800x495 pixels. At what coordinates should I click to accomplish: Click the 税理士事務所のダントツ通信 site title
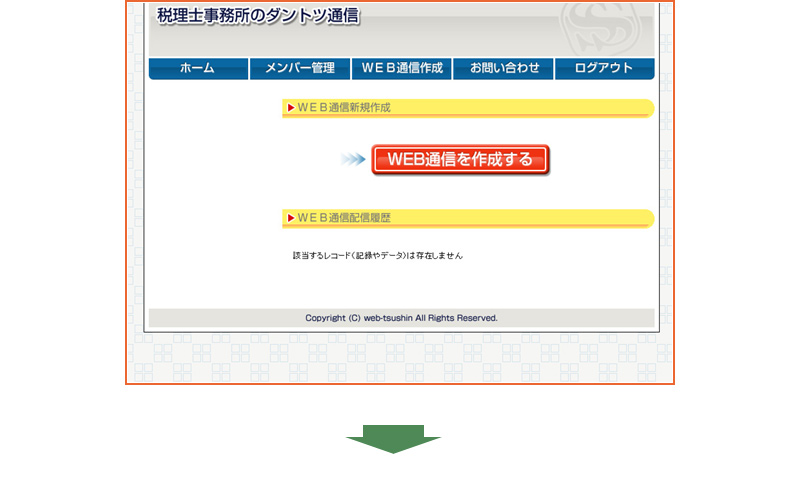pos(258,16)
